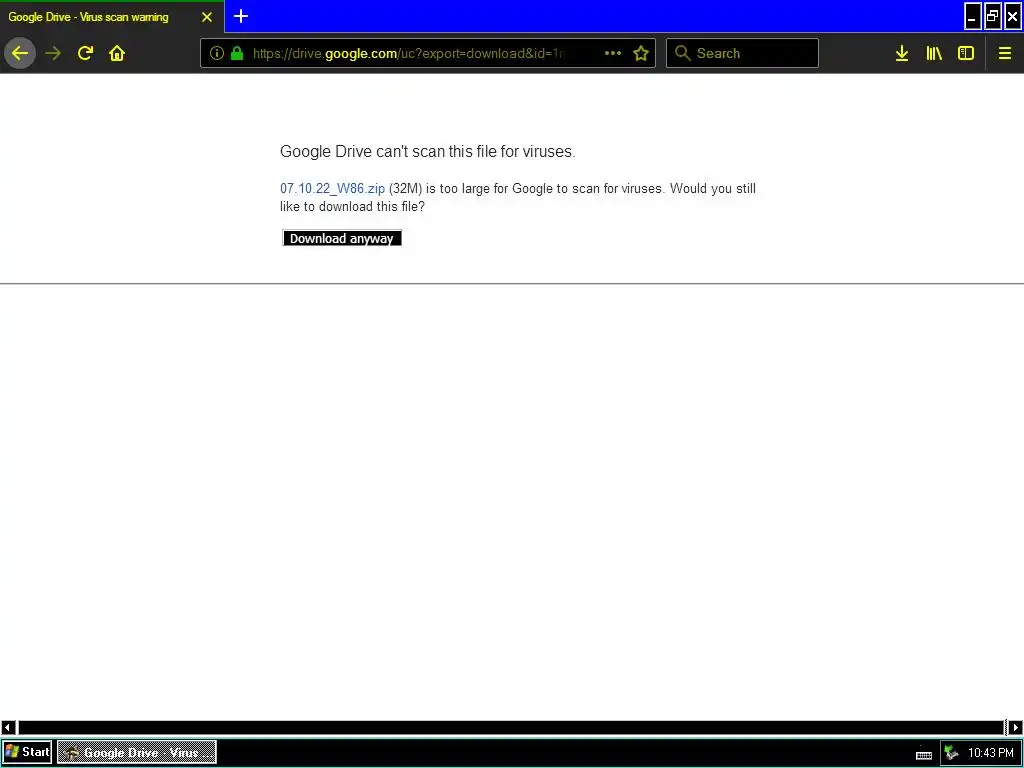
Task: Close the Google Drive virus scan tab
Action: coord(207,17)
